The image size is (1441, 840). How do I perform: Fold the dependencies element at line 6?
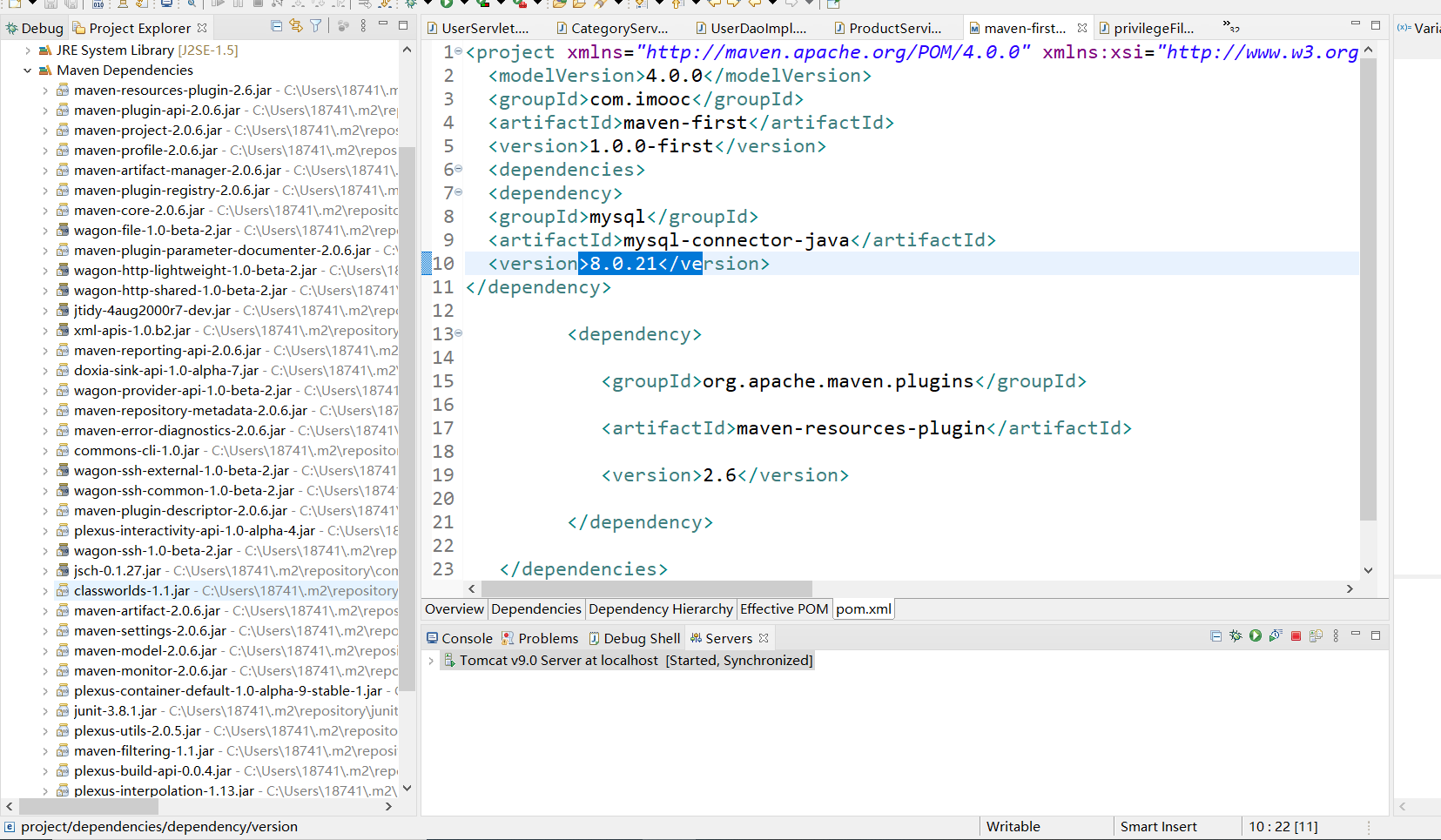tap(459, 169)
